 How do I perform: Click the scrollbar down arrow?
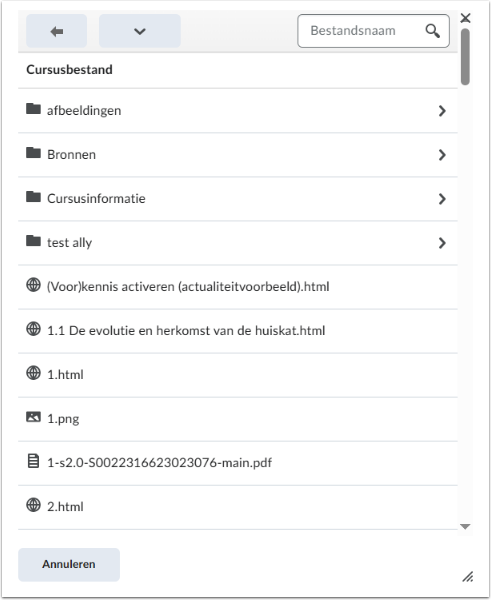(x=465, y=527)
